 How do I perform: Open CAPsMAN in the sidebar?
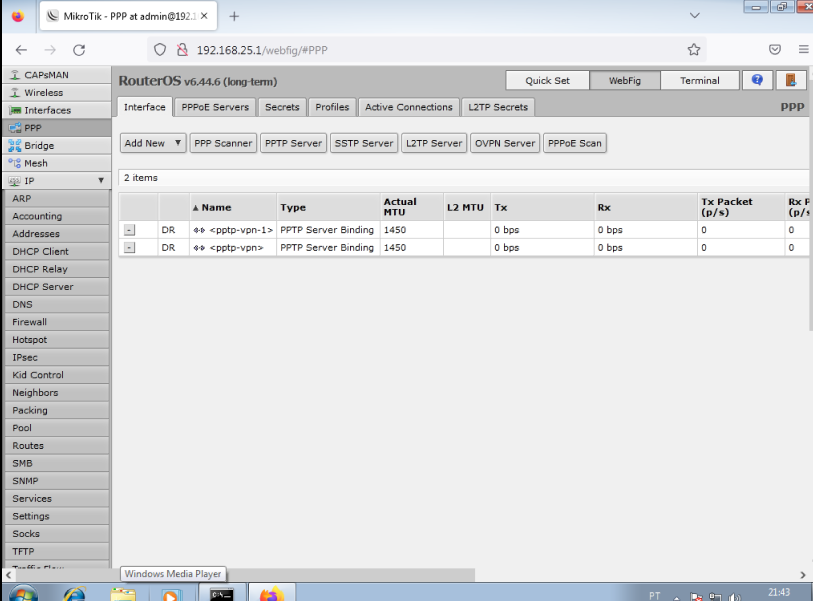click(x=57, y=75)
